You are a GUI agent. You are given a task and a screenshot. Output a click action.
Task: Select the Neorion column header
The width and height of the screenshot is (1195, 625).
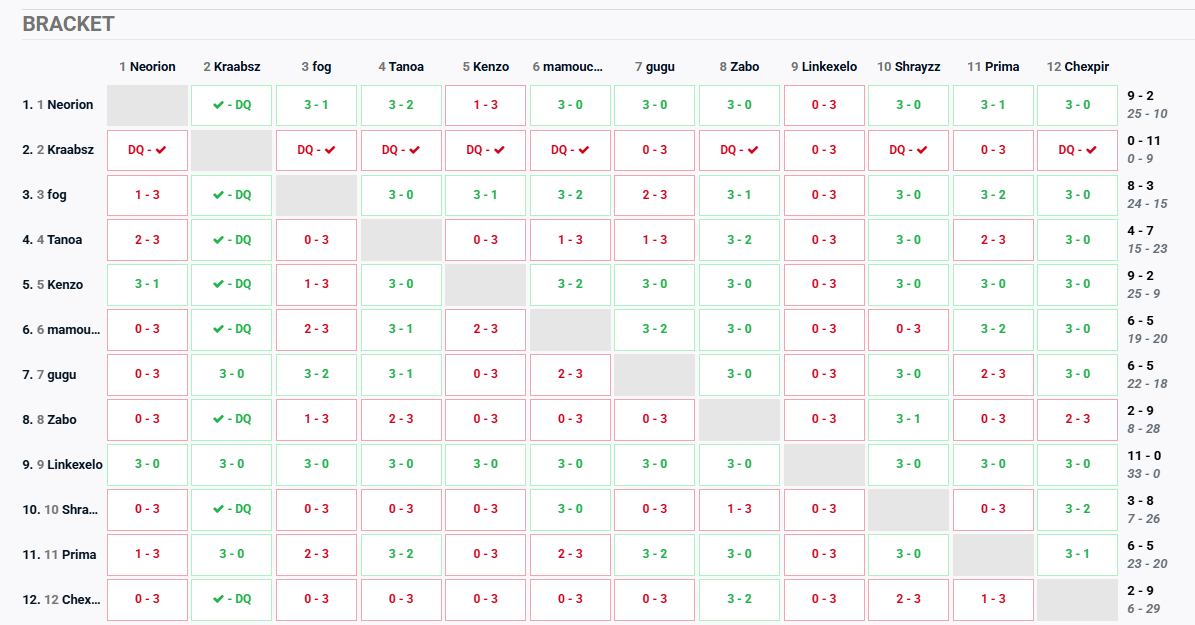tap(147, 67)
